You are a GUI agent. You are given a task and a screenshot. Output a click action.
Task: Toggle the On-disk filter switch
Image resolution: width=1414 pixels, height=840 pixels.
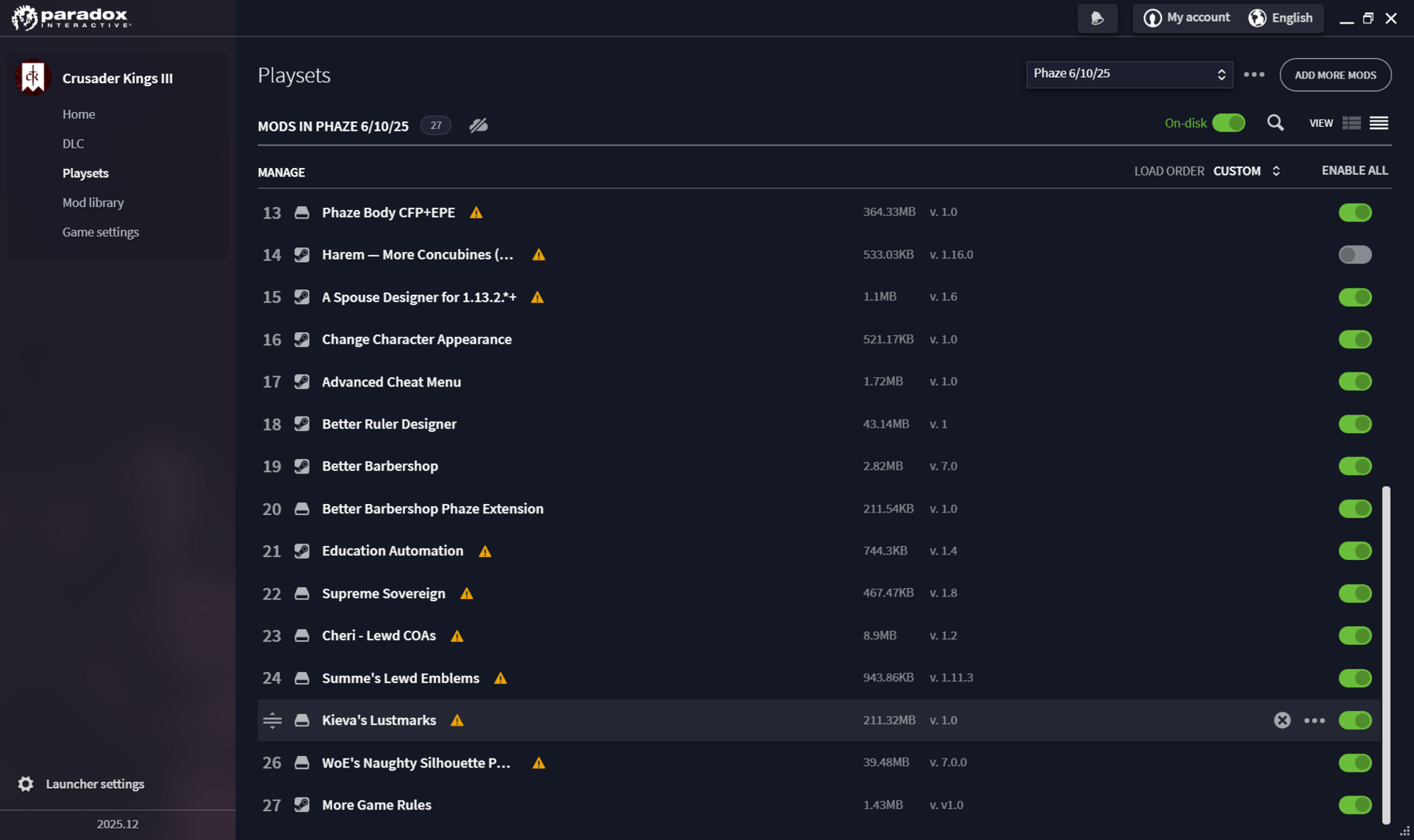(x=1229, y=123)
